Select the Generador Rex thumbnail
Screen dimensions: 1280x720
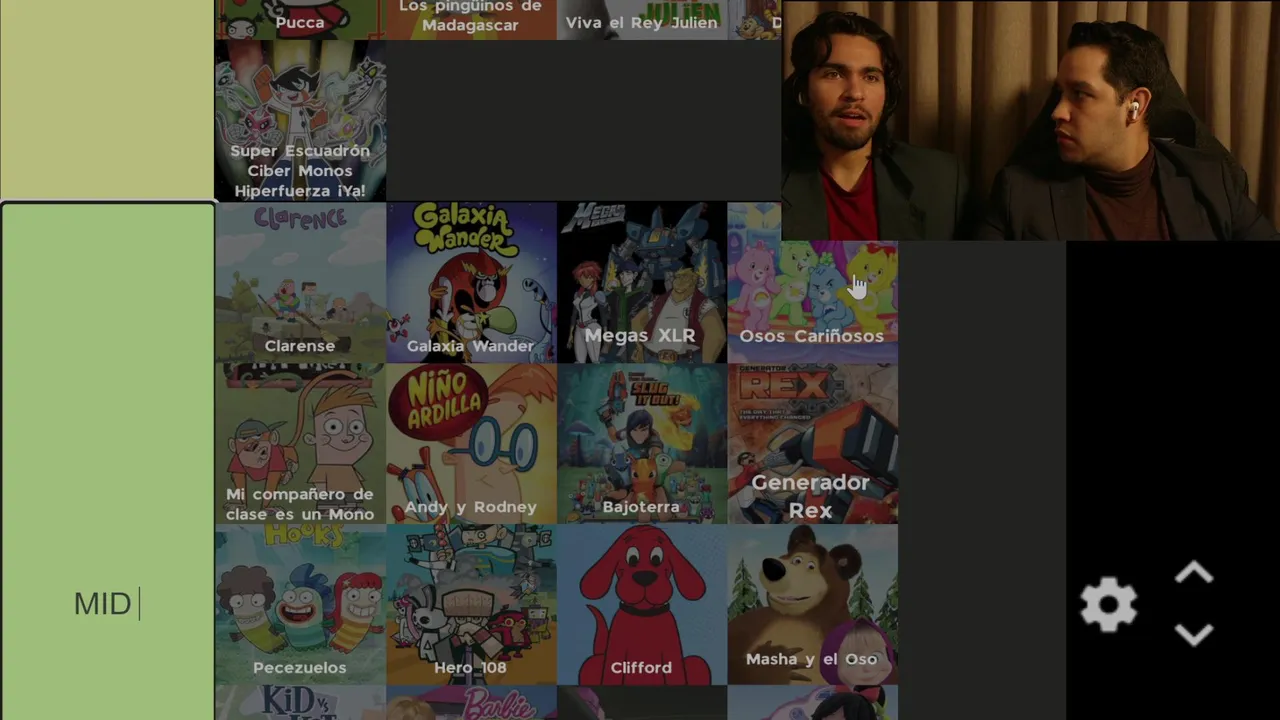[x=812, y=444]
